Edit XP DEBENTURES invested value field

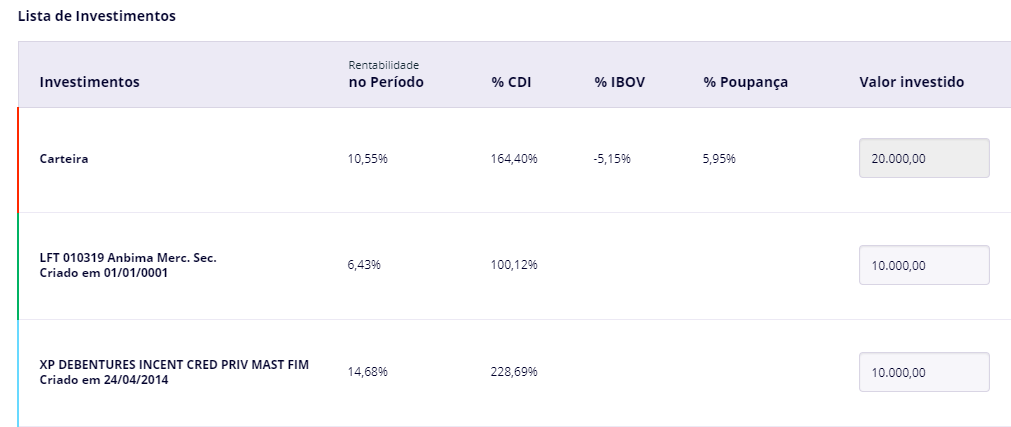point(924,372)
